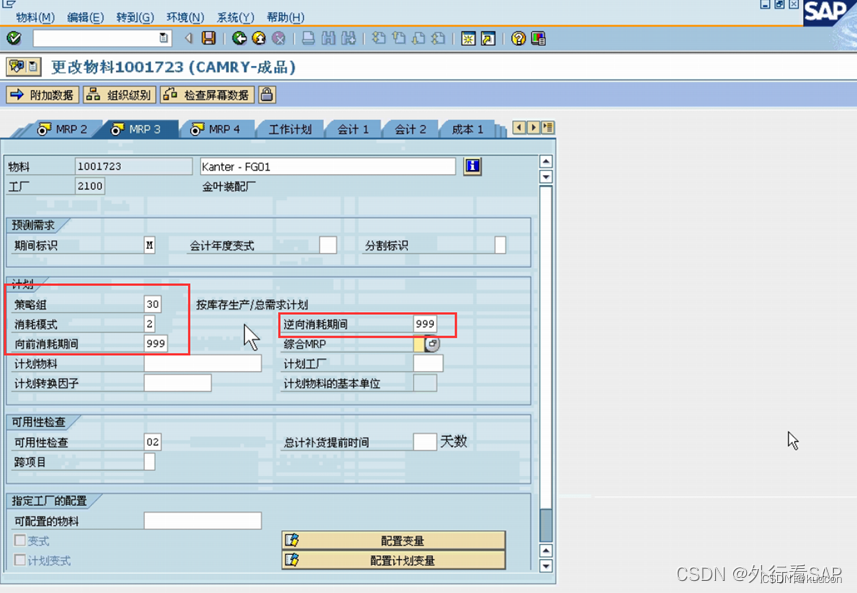
Task: Click the 逆向消耗期间 field
Action: 425,324
